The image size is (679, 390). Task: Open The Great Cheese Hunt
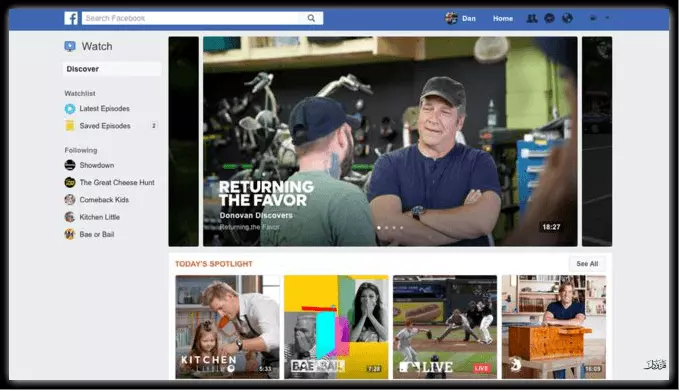pos(117,183)
